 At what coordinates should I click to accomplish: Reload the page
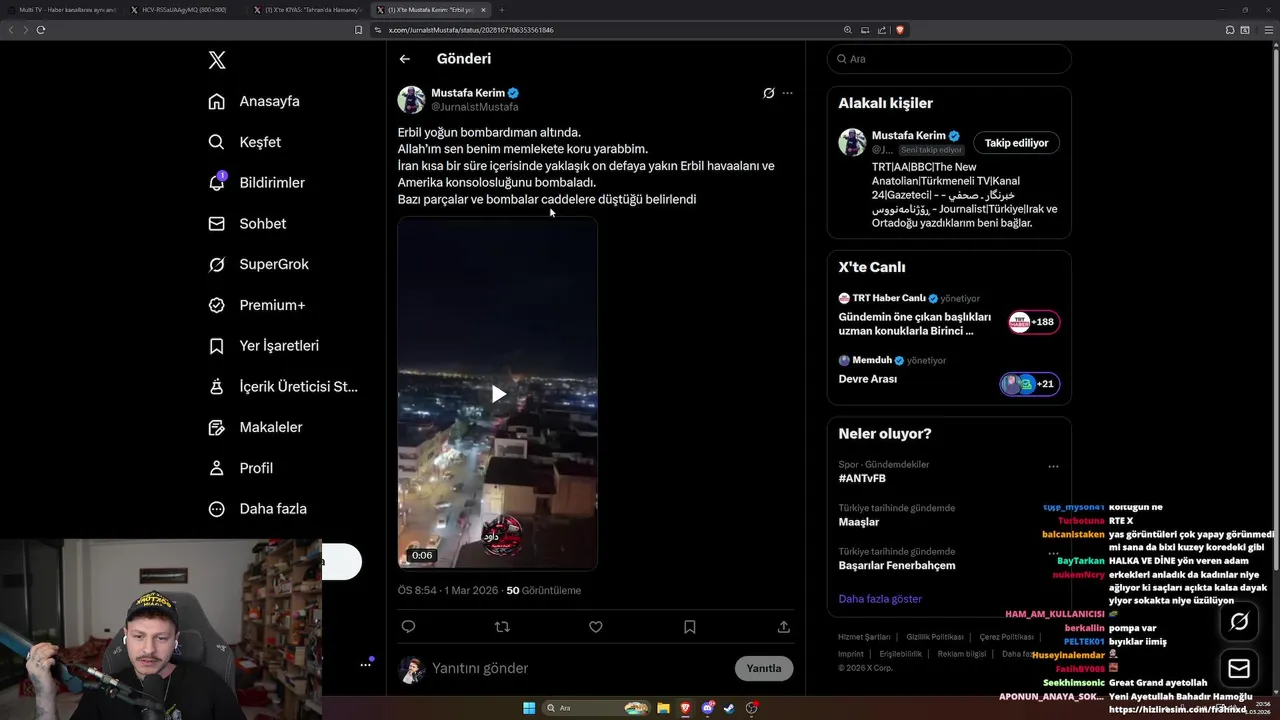(x=41, y=30)
